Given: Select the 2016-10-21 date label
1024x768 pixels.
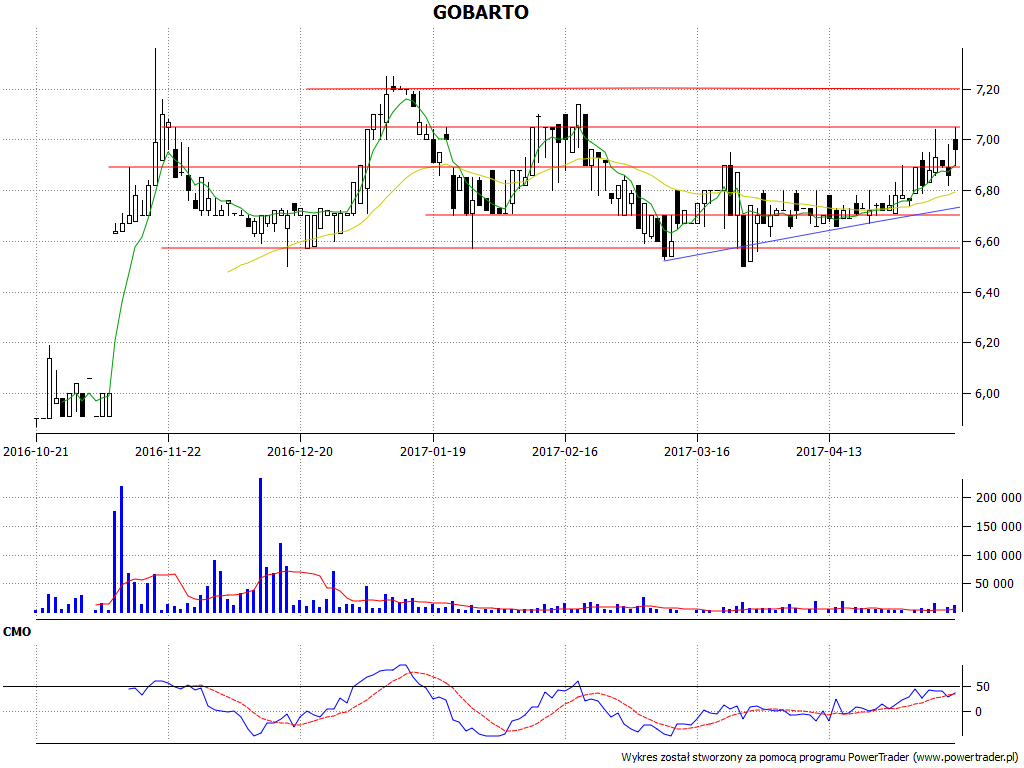Looking at the screenshot, I should 36,451.
